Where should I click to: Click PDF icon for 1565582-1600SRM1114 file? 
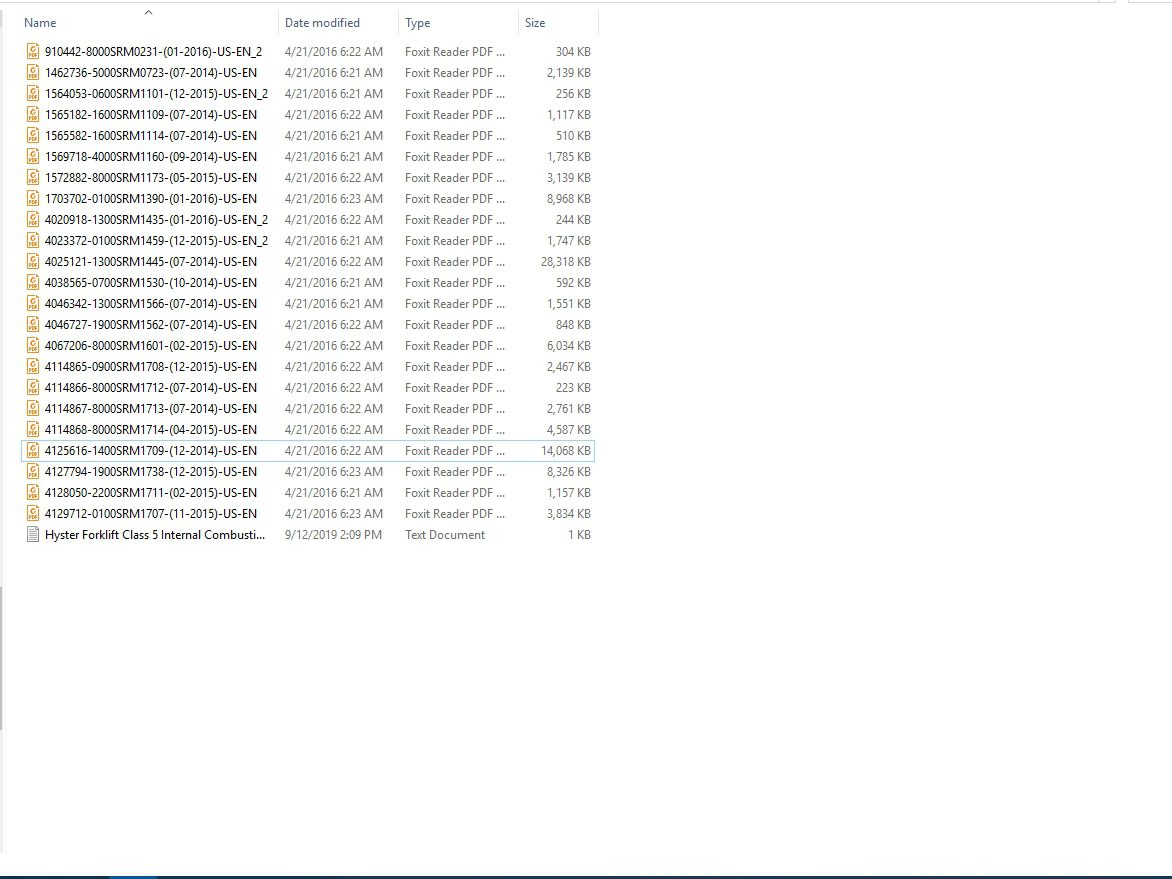coord(33,135)
